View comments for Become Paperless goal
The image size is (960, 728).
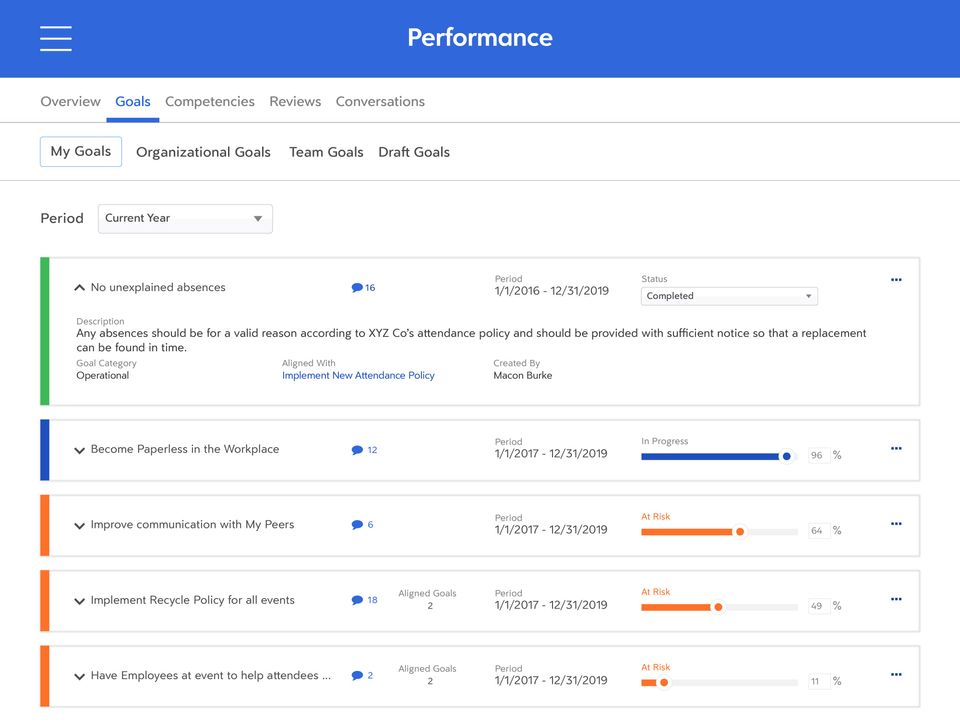[x=364, y=450]
